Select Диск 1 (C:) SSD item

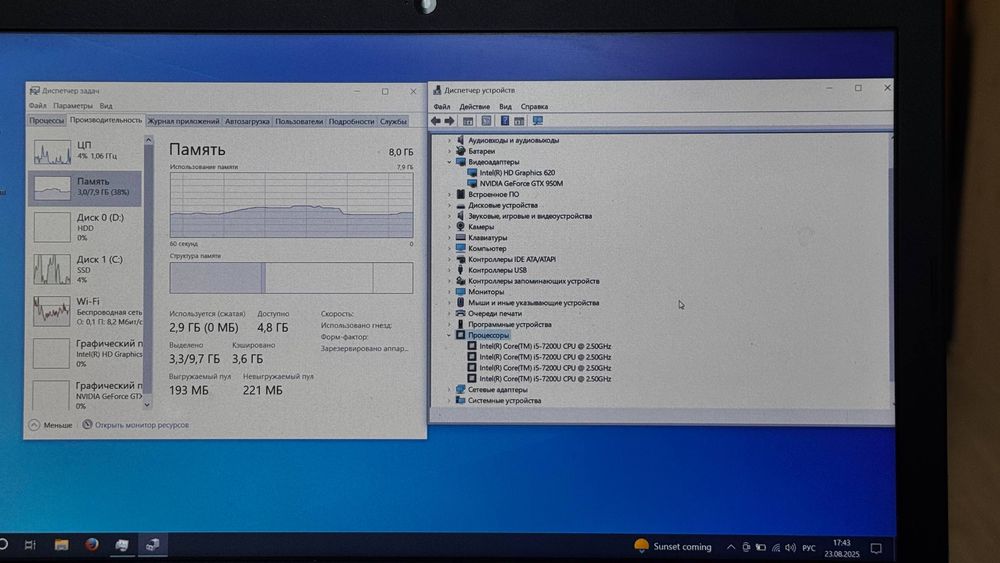tap(85, 269)
